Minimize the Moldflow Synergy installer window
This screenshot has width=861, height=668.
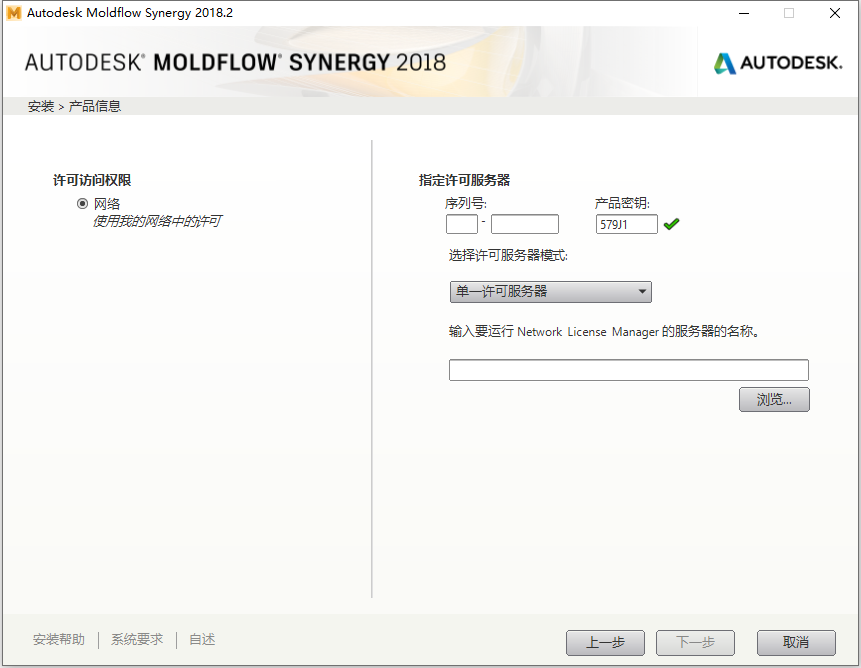(x=744, y=13)
